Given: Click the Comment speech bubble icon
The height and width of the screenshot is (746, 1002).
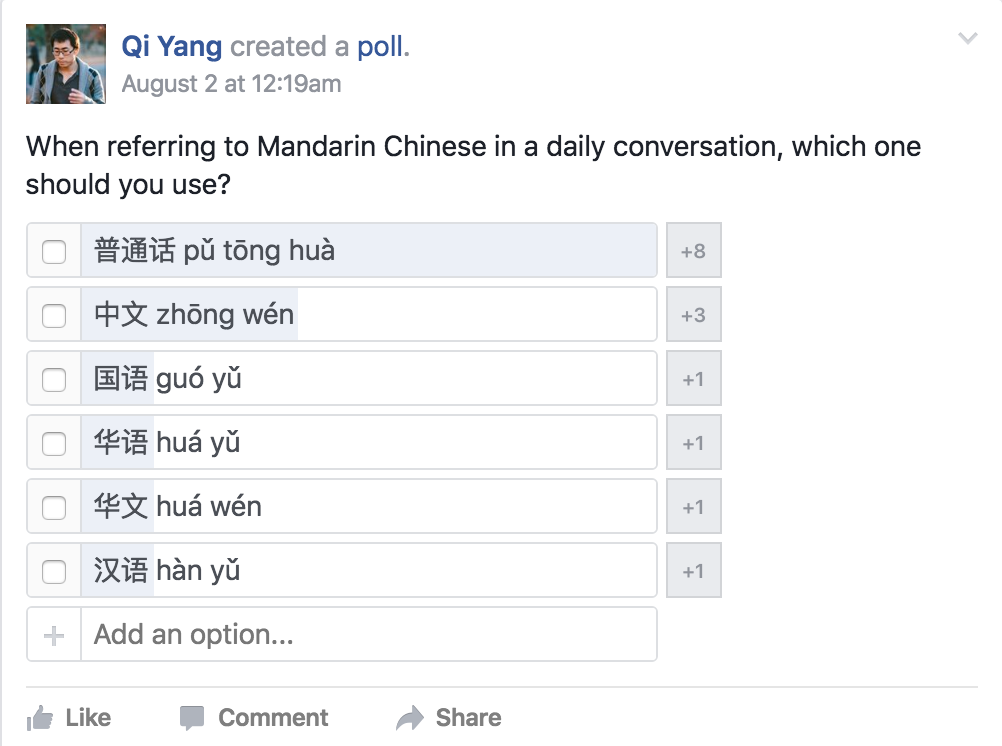Looking at the screenshot, I should 192,717.
